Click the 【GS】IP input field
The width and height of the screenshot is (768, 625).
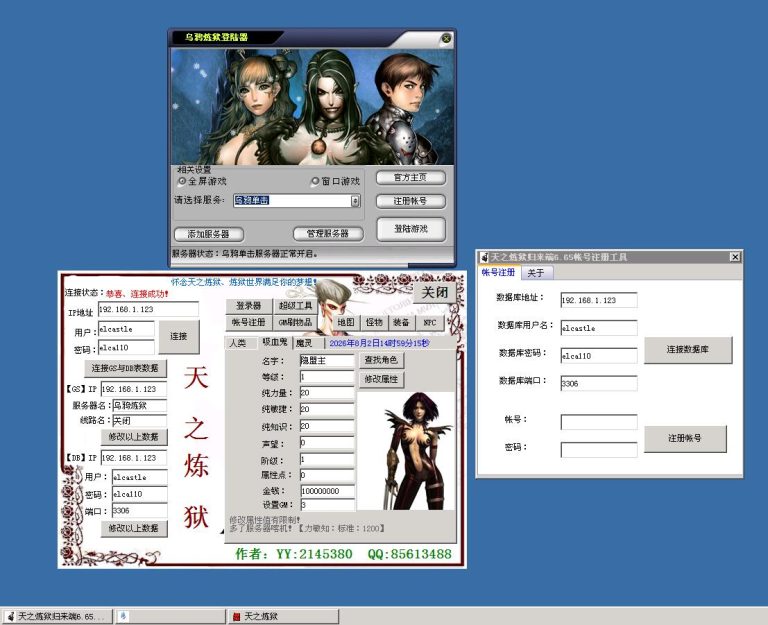pos(134,389)
